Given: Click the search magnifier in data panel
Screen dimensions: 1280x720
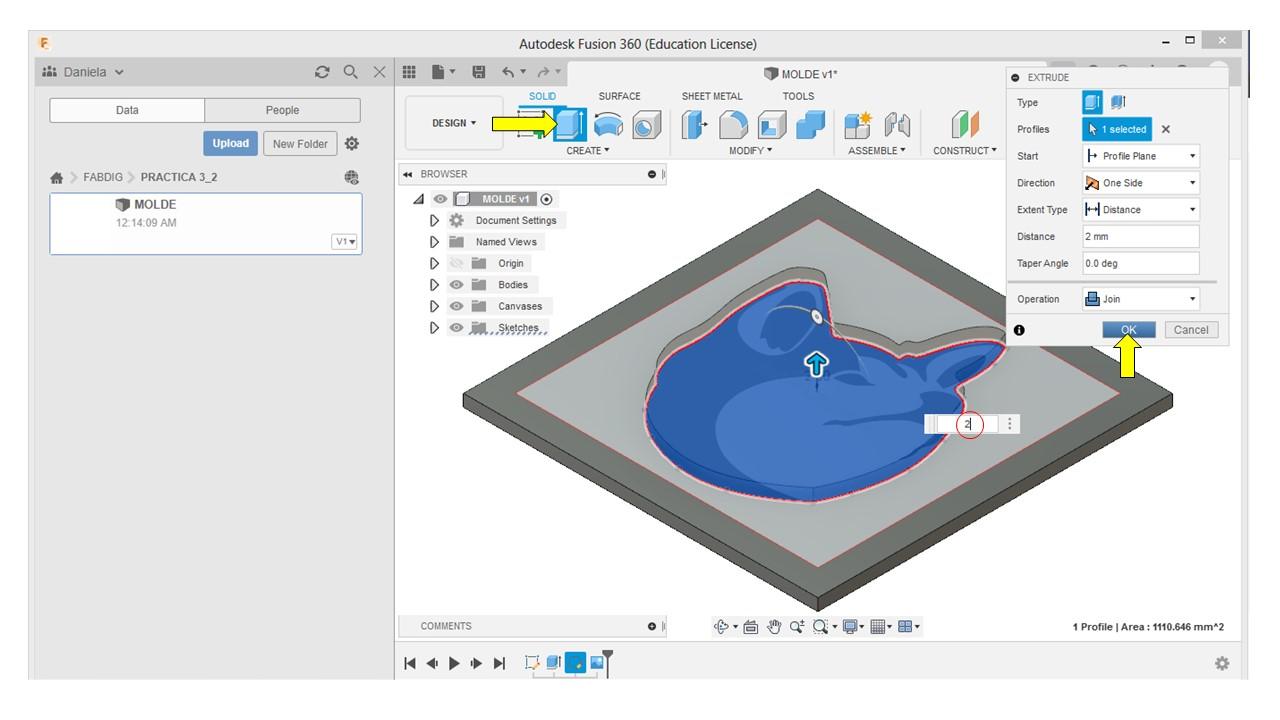Looking at the screenshot, I should click(350, 72).
